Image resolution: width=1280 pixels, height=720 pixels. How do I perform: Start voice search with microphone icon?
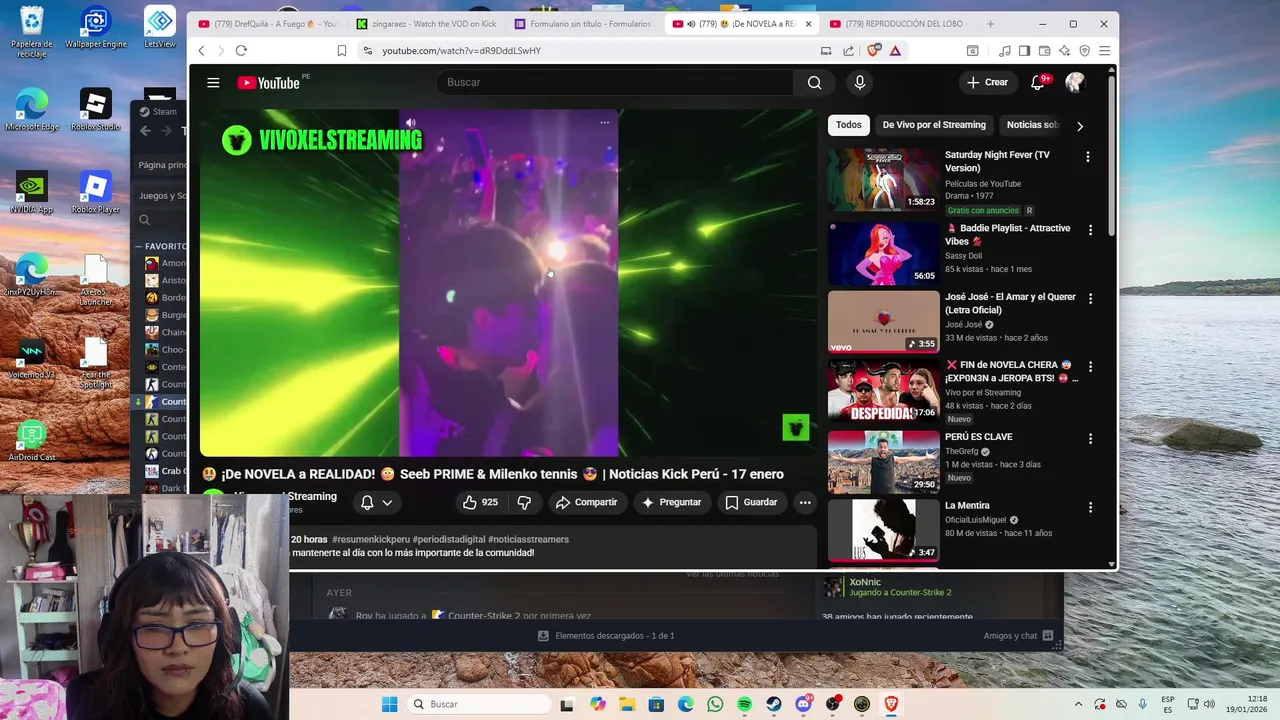point(859,83)
